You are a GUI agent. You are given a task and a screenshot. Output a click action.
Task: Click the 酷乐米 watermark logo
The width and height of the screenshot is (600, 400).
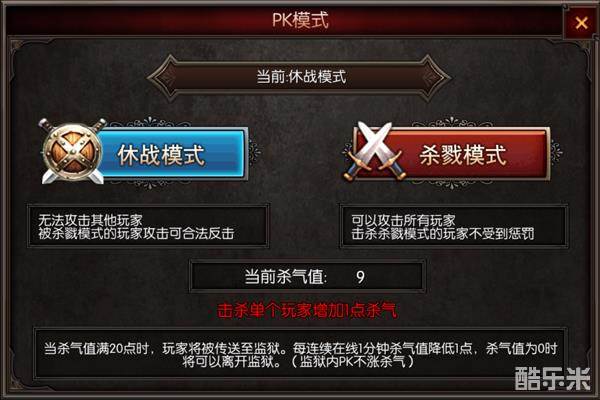click(x=553, y=379)
